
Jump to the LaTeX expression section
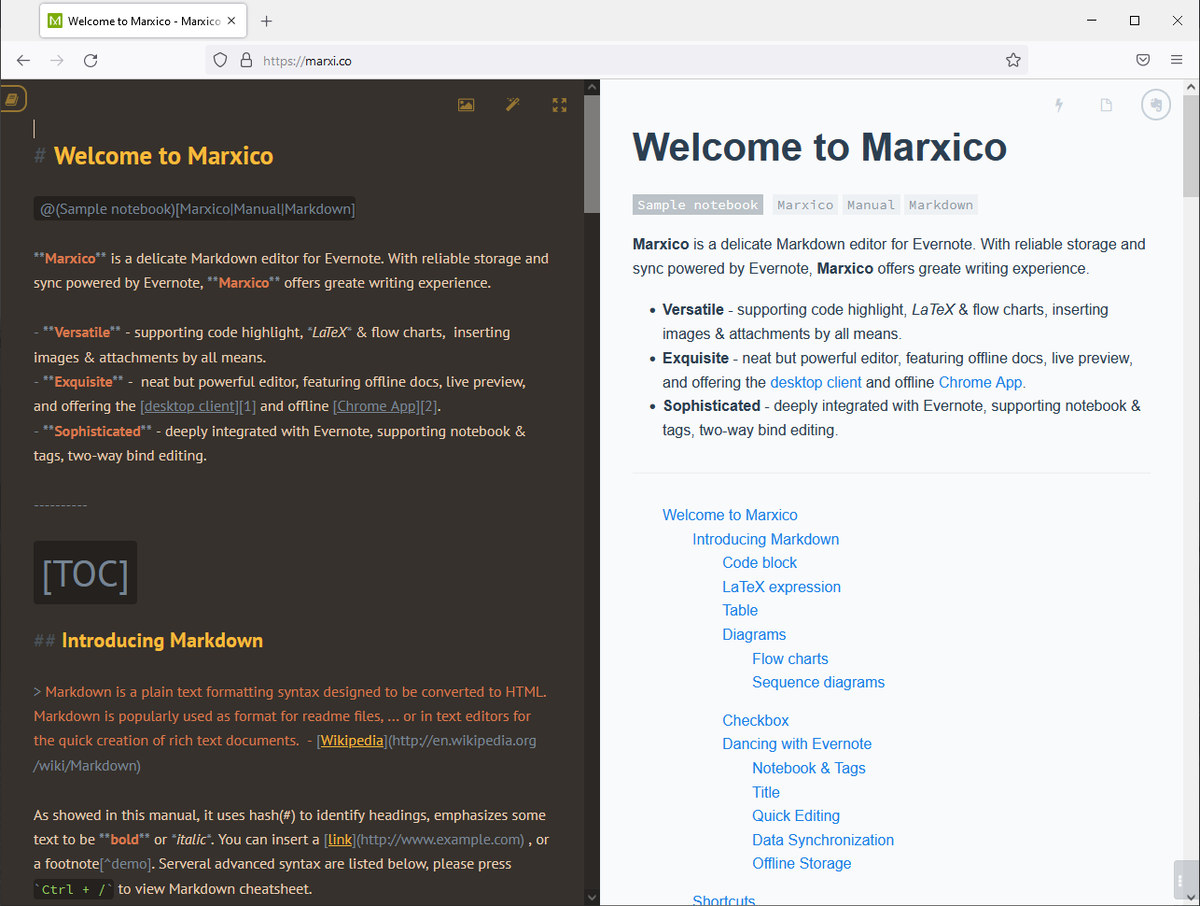(781, 587)
